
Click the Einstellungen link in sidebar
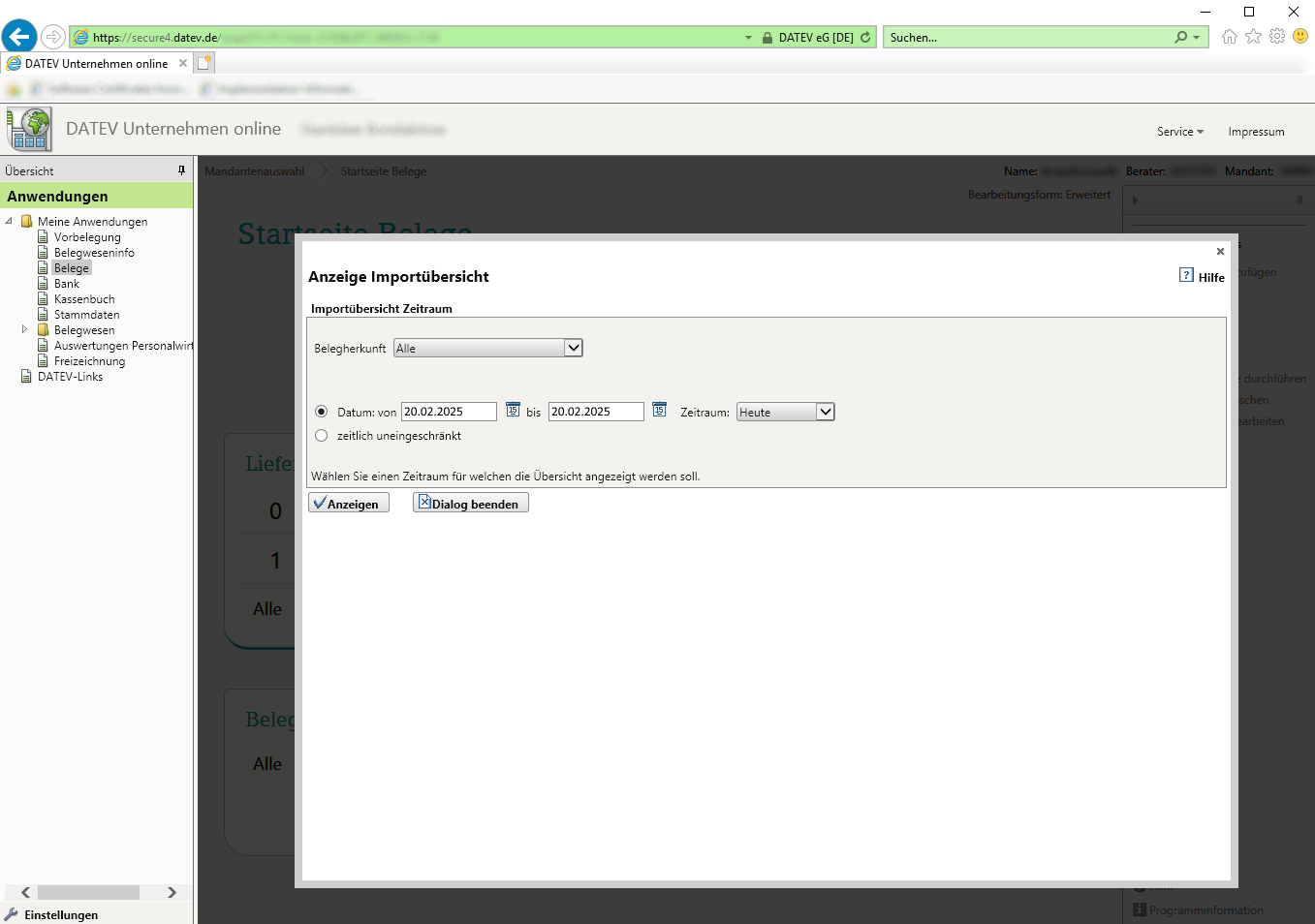[61, 915]
